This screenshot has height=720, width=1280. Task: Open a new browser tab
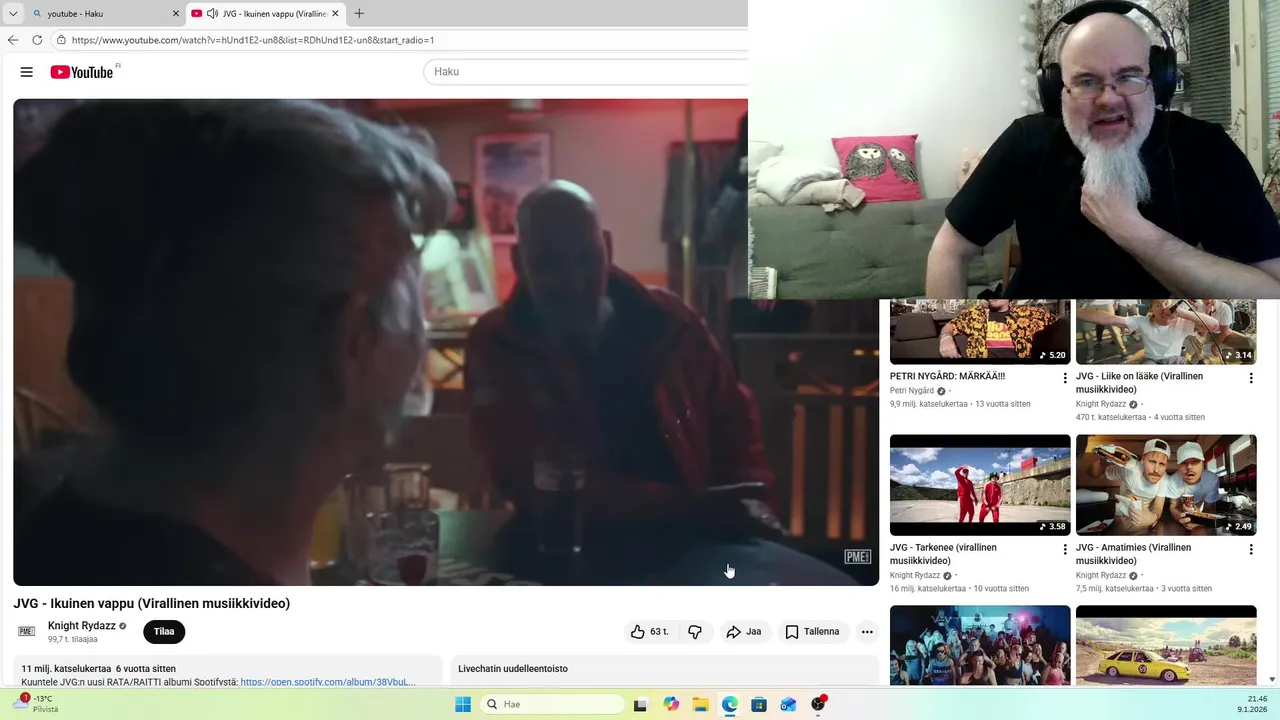click(x=359, y=14)
